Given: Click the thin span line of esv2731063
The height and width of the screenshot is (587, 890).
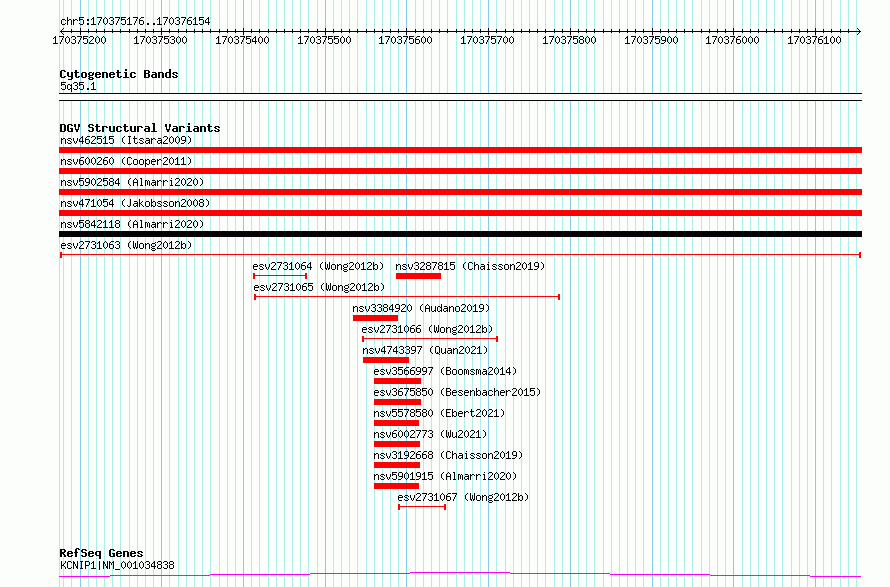Looking at the screenshot, I should 460,255.
